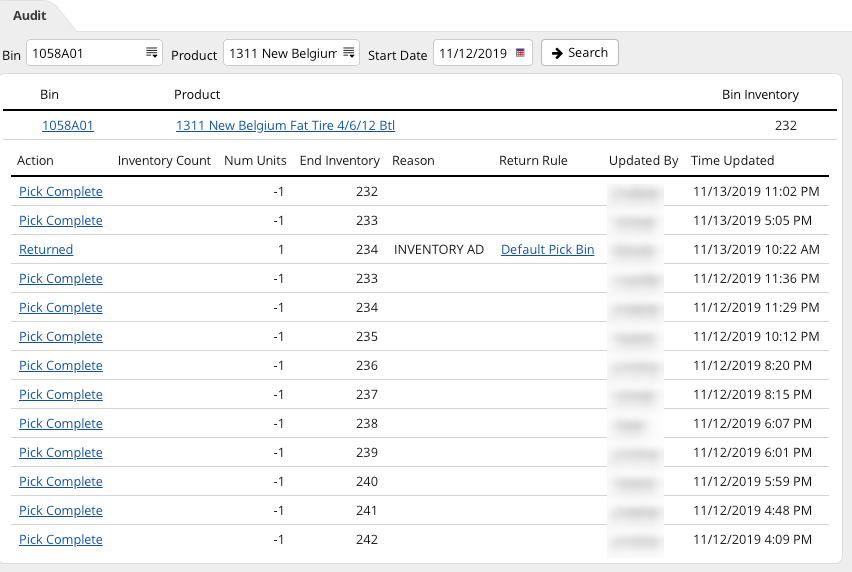This screenshot has height=572, width=852.
Task: Open Pick Complete entry with end inventory 242
Action: coord(61,540)
